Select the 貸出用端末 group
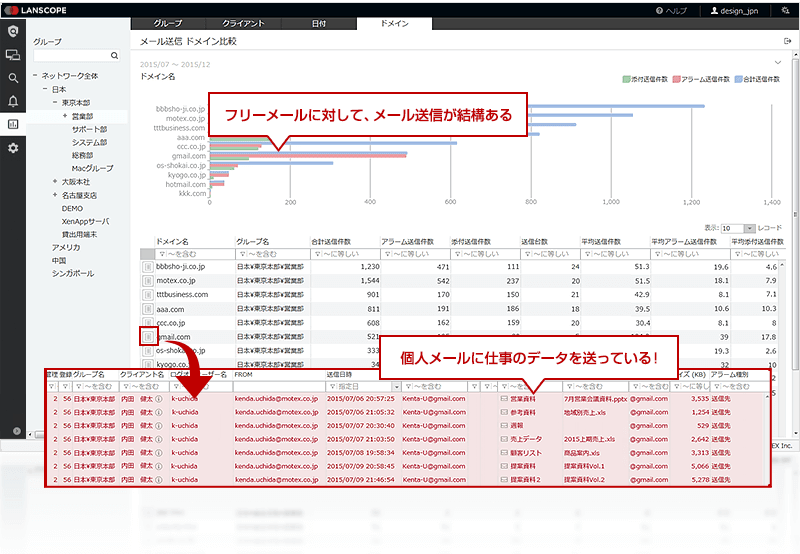This screenshot has height=554, width=800. (x=79, y=234)
